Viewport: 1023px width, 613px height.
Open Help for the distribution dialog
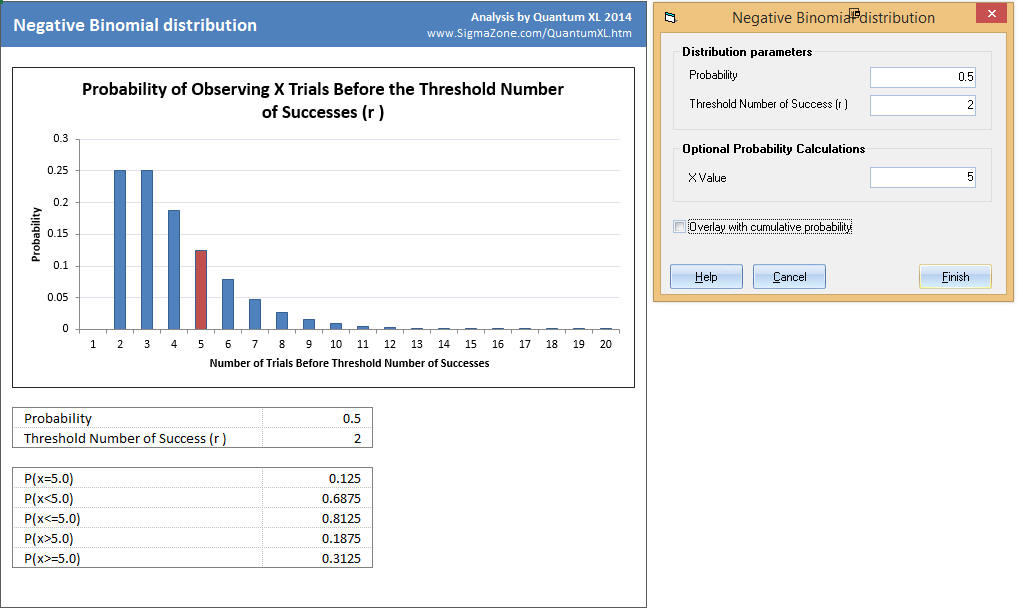(706, 277)
